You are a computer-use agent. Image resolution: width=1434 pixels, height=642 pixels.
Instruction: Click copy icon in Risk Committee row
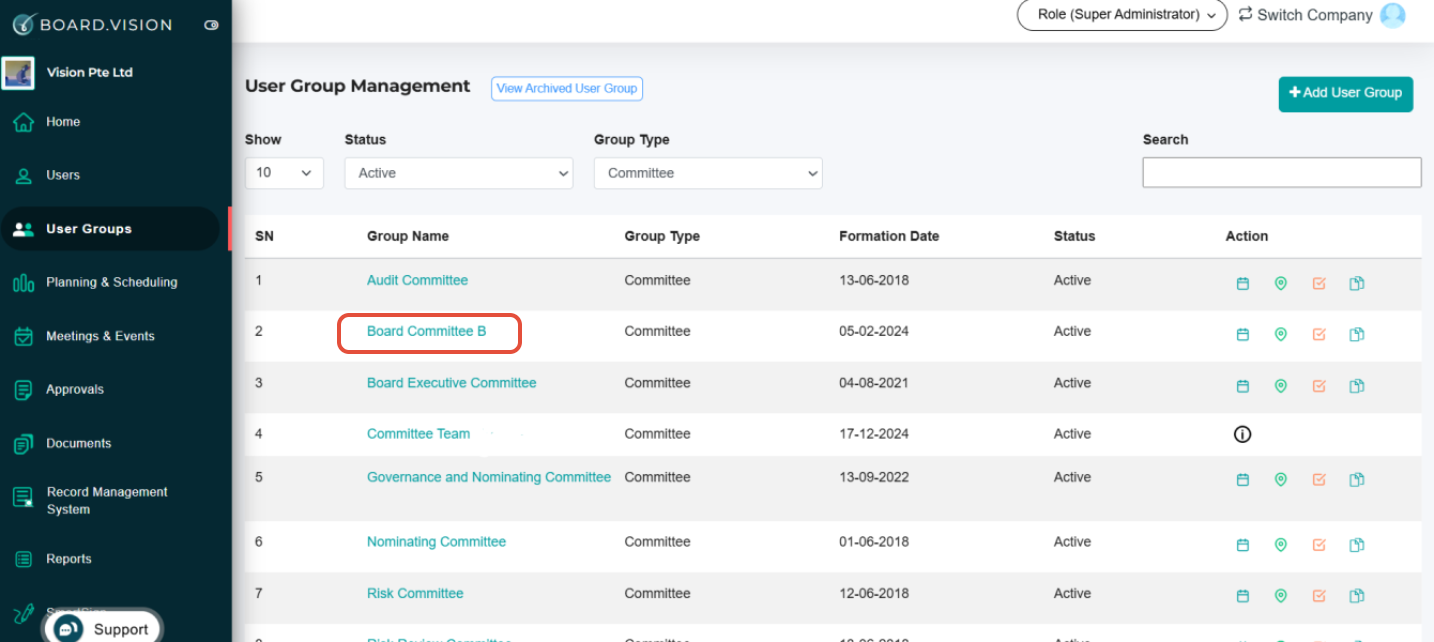click(x=1357, y=596)
